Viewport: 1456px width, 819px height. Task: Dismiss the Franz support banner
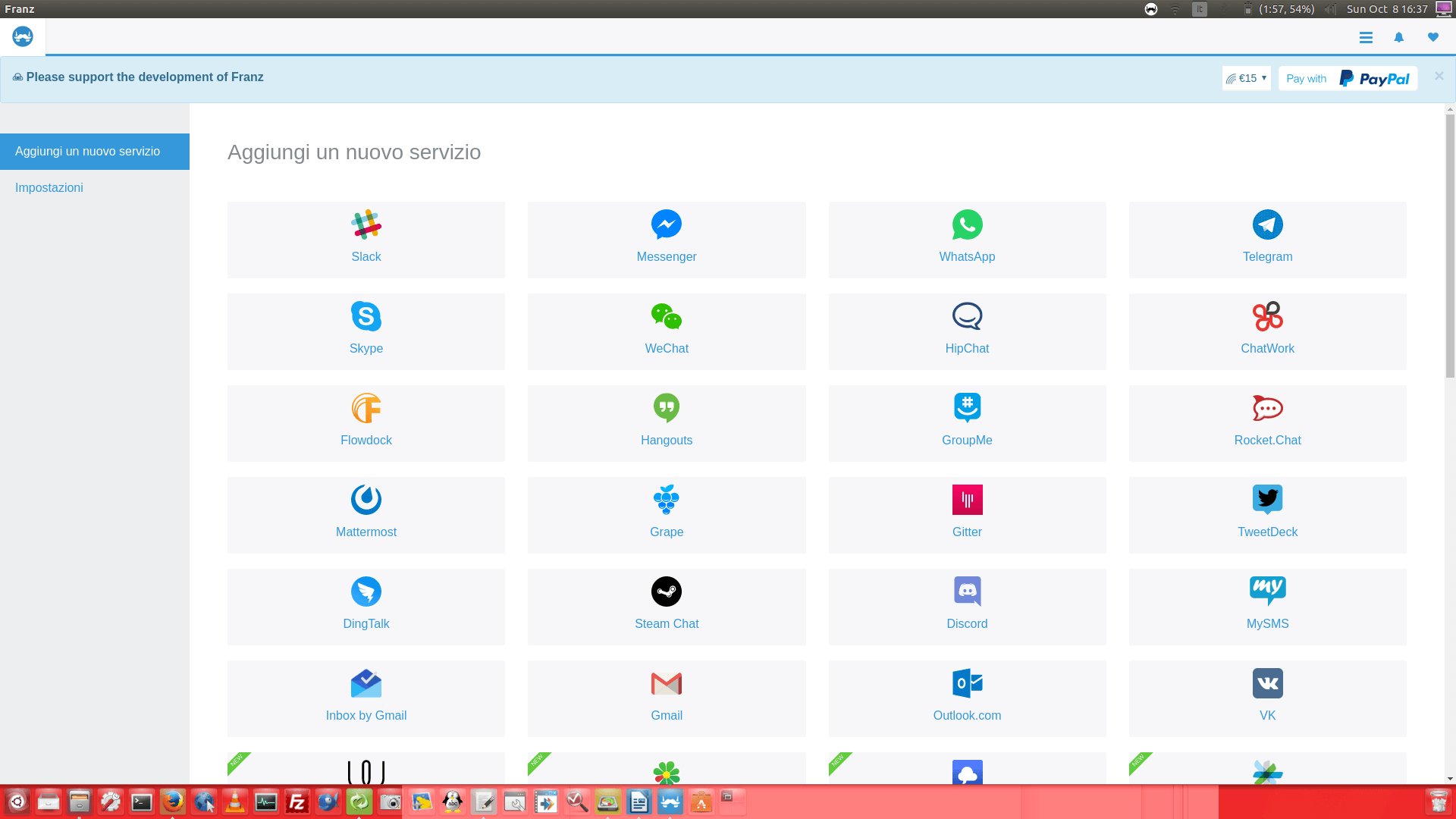pos(1439,76)
